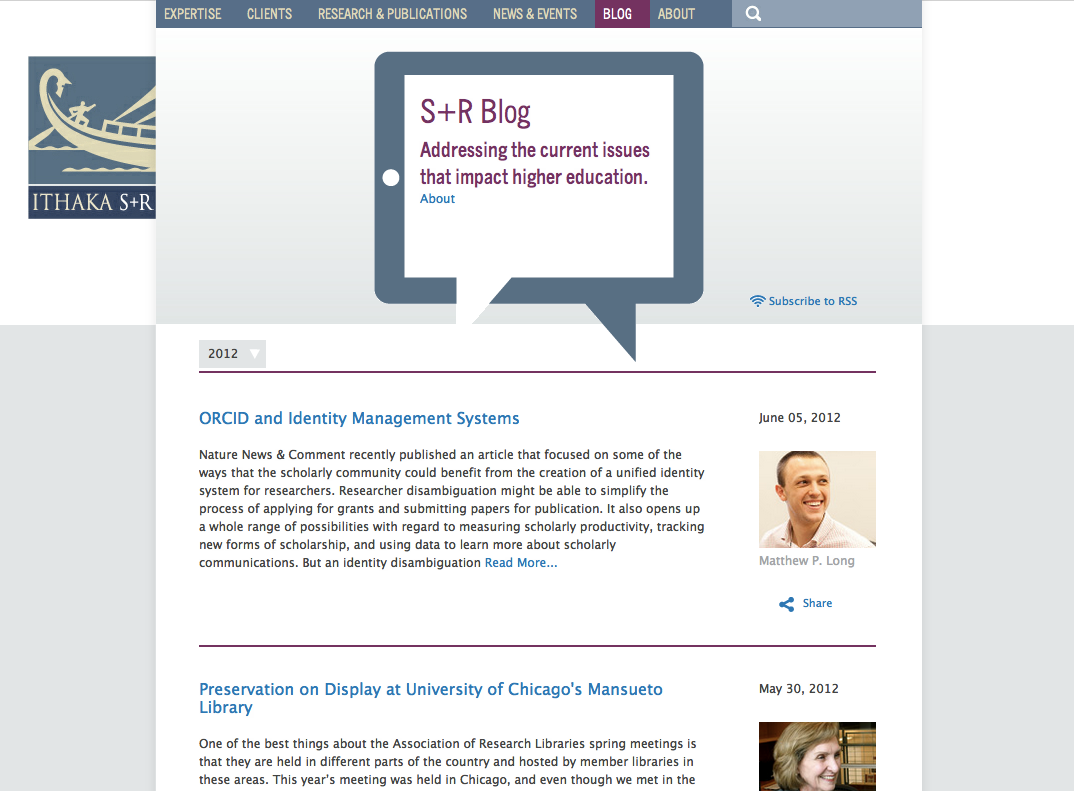Open the Clients menu item
The height and width of the screenshot is (791, 1074).
[269, 14]
